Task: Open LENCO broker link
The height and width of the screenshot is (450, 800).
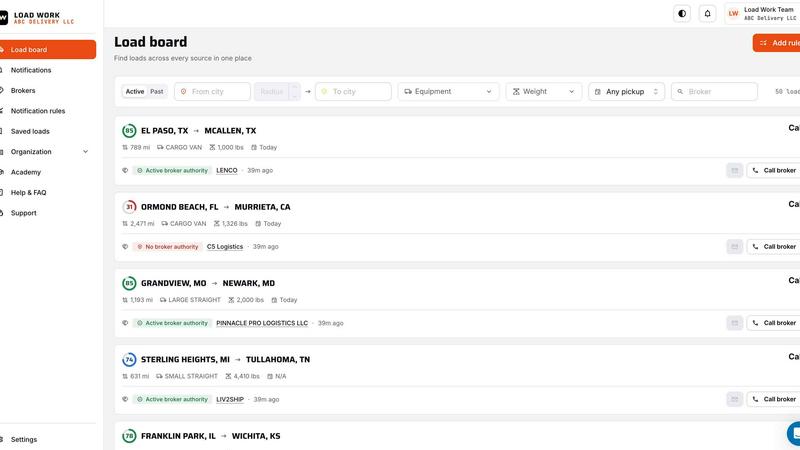Action: [227, 170]
